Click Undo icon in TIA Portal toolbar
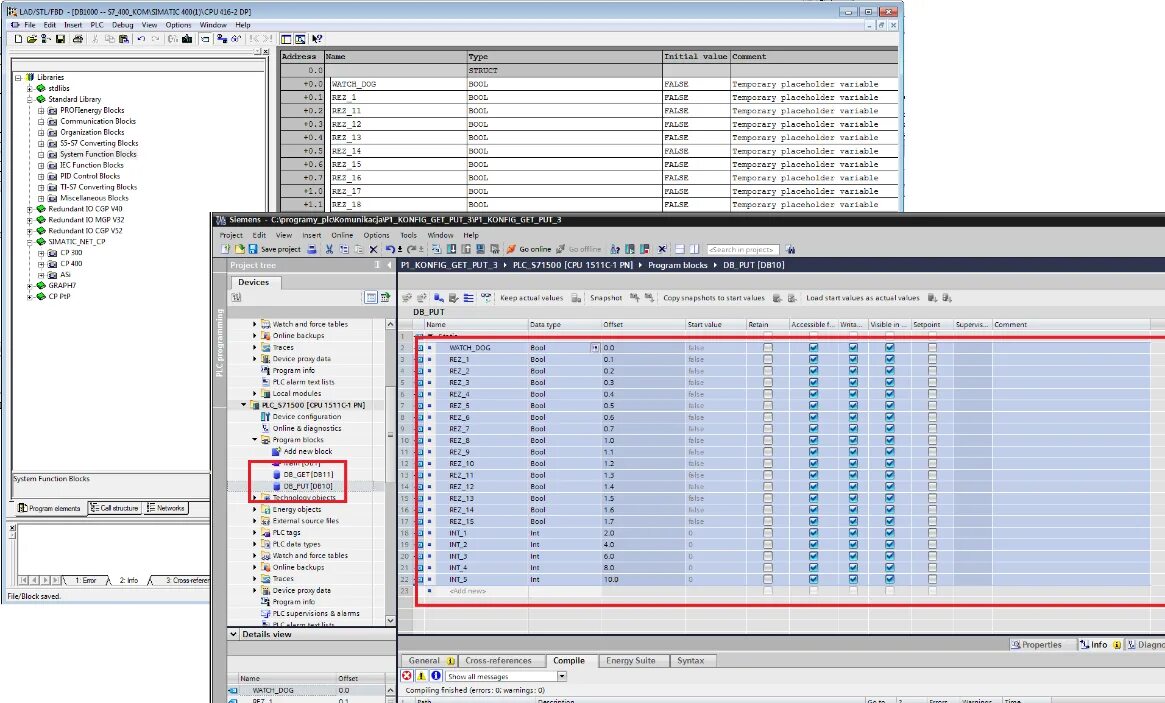 pyautogui.click(x=390, y=249)
